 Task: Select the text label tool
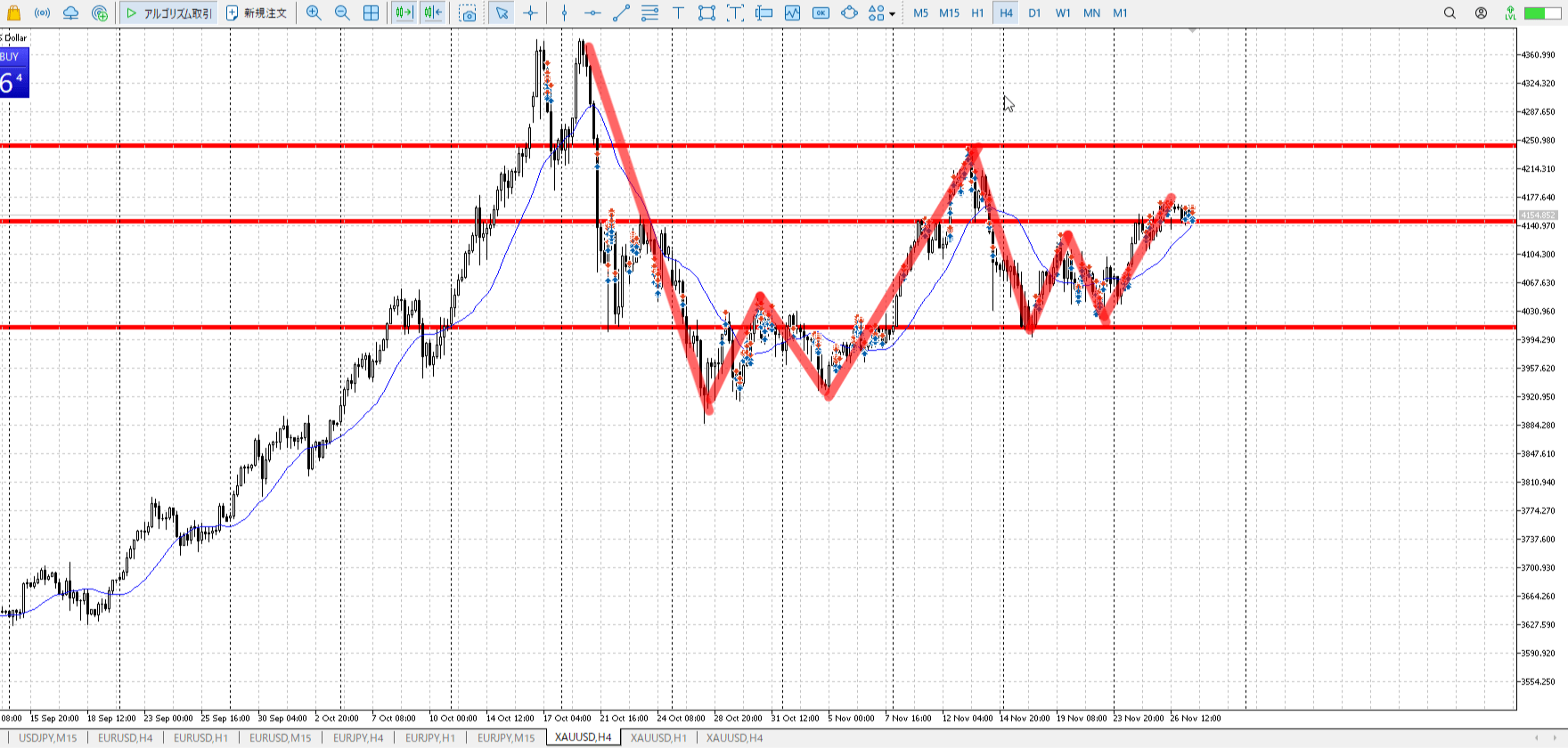(x=678, y=13)
